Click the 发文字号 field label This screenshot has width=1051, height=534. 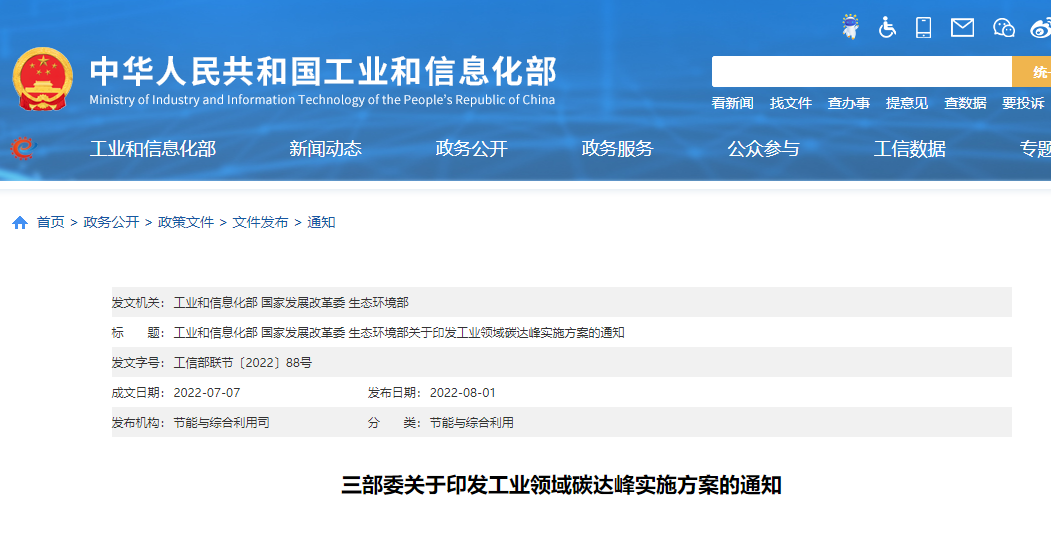(x=138, y=363)
